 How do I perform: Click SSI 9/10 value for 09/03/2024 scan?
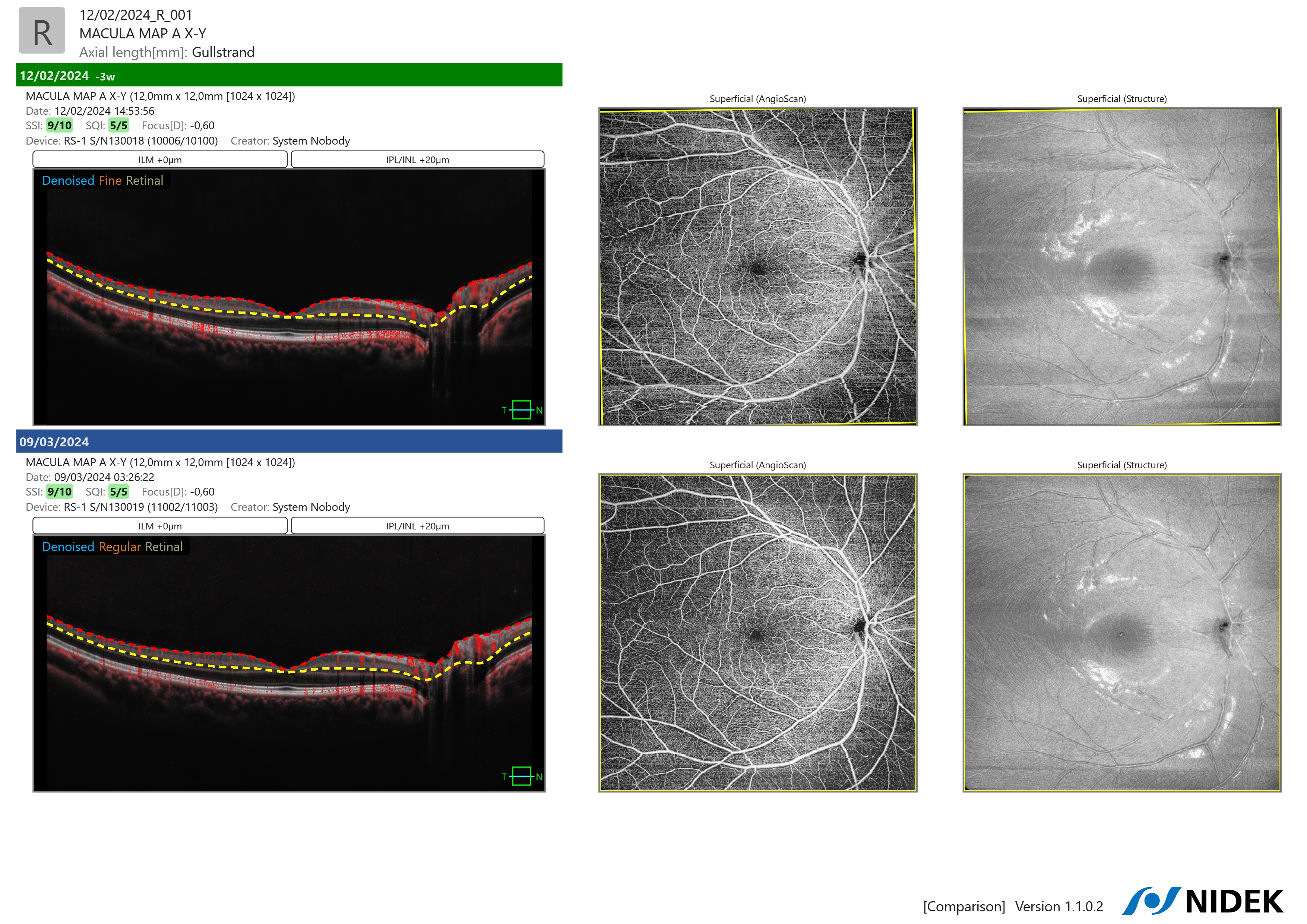pos(59,492)
